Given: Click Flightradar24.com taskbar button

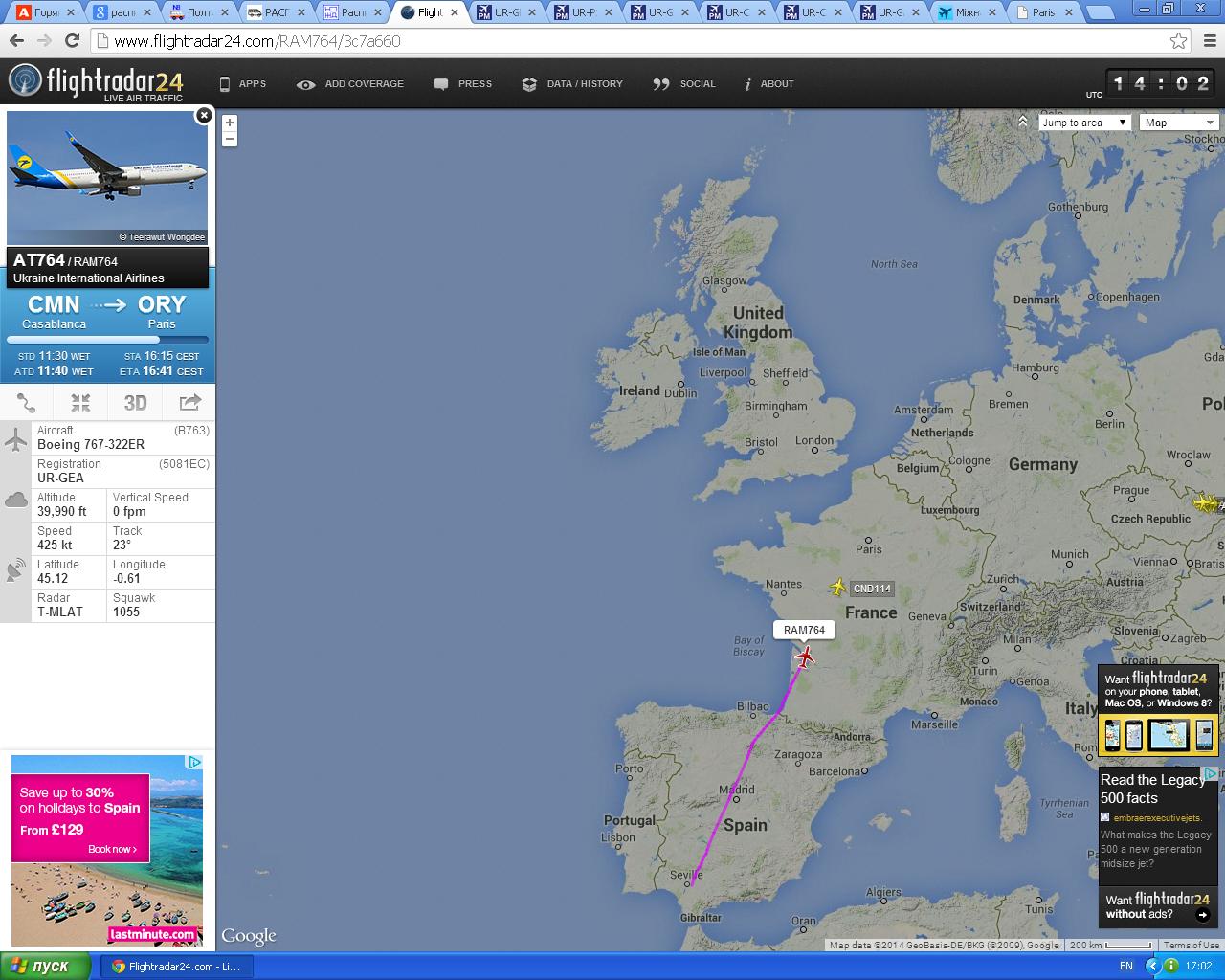Looking at the screenshot, I should [177, 967].
